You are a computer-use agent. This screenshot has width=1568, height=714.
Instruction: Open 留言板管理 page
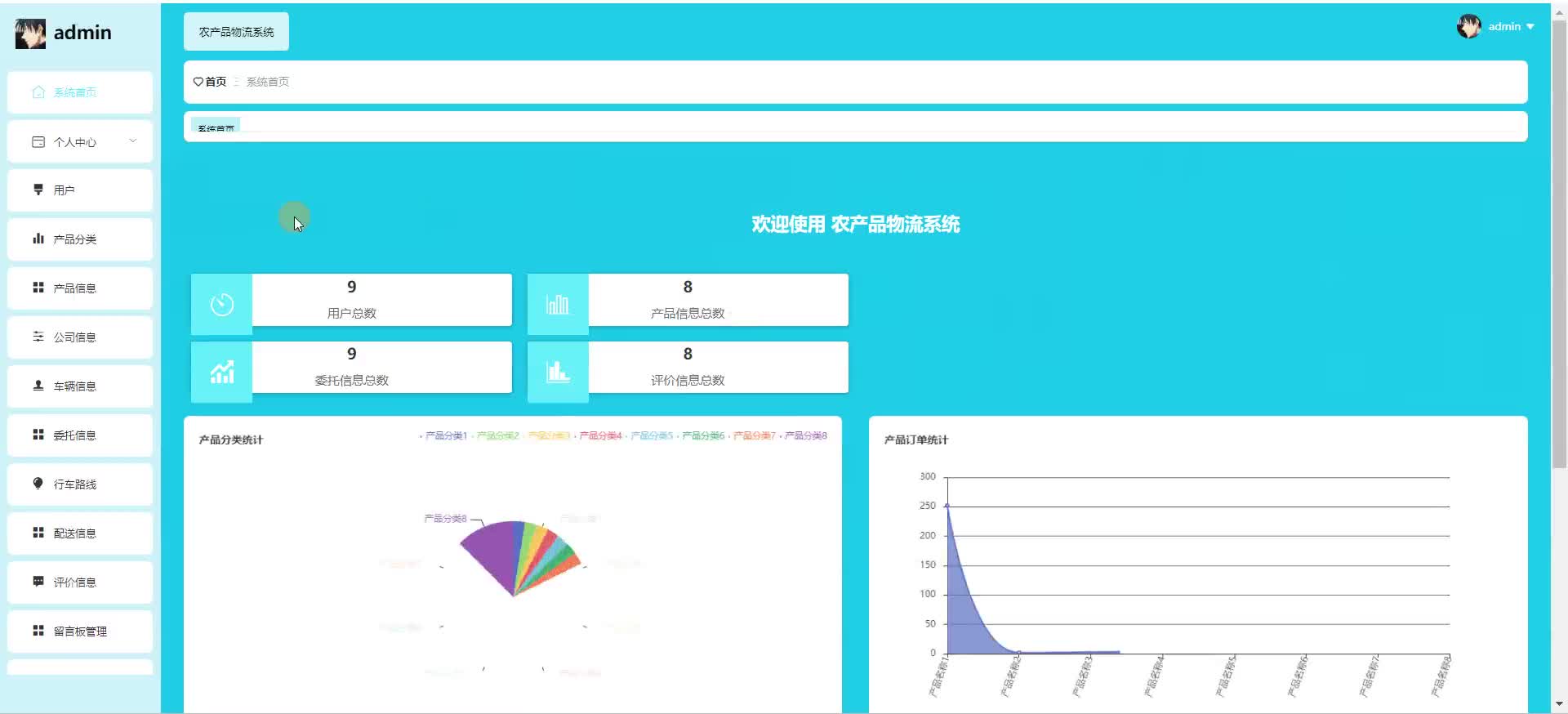[80, 631]
